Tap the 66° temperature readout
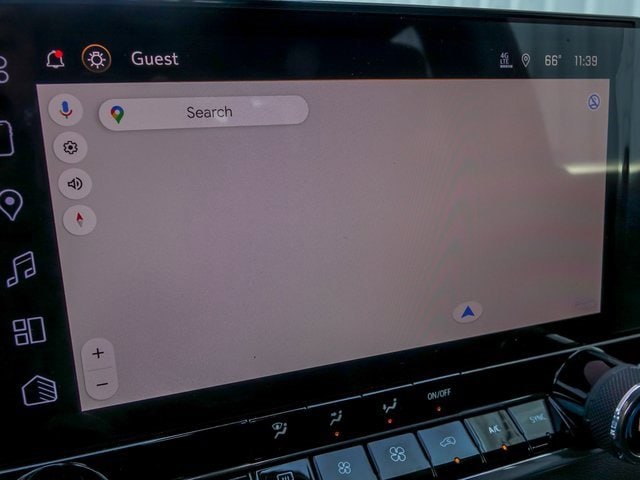Image resolution: width=640 pixels, height=480 pixels. tap(552, 61)
